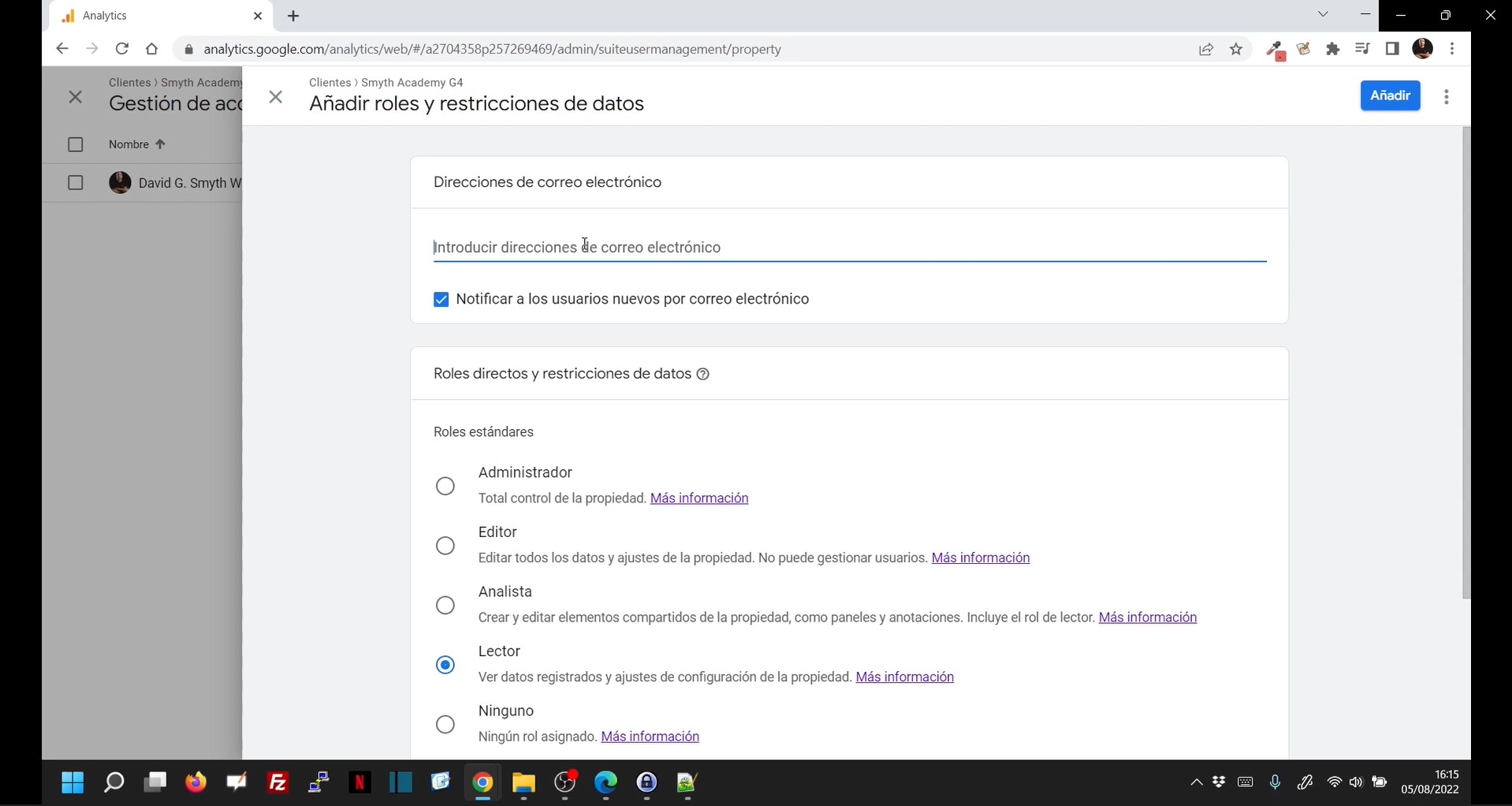Open the three-dot menu beside Añadir

tap(1446, 97)
